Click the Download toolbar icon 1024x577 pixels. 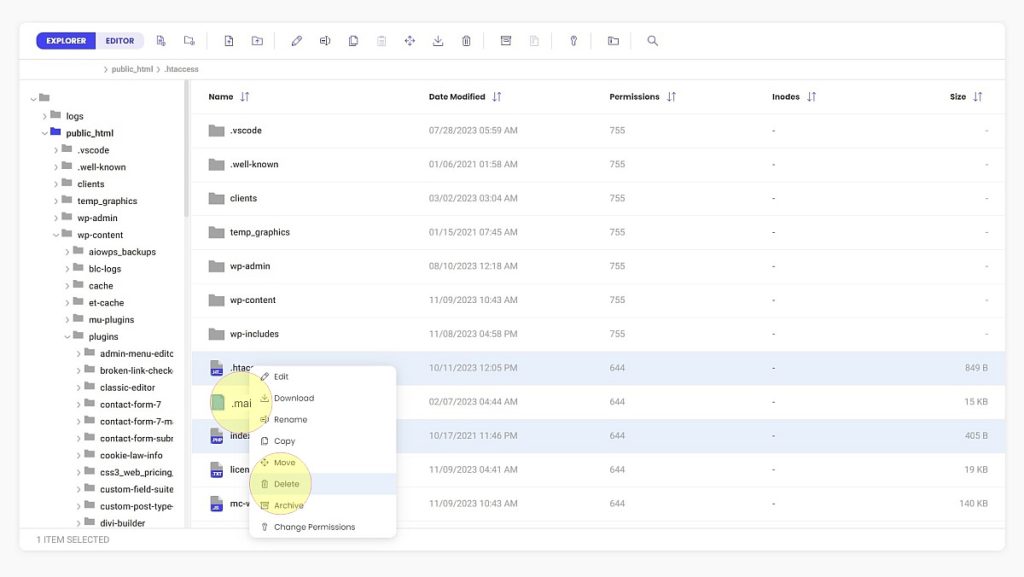pyautogui.click(x=438, y=40)
